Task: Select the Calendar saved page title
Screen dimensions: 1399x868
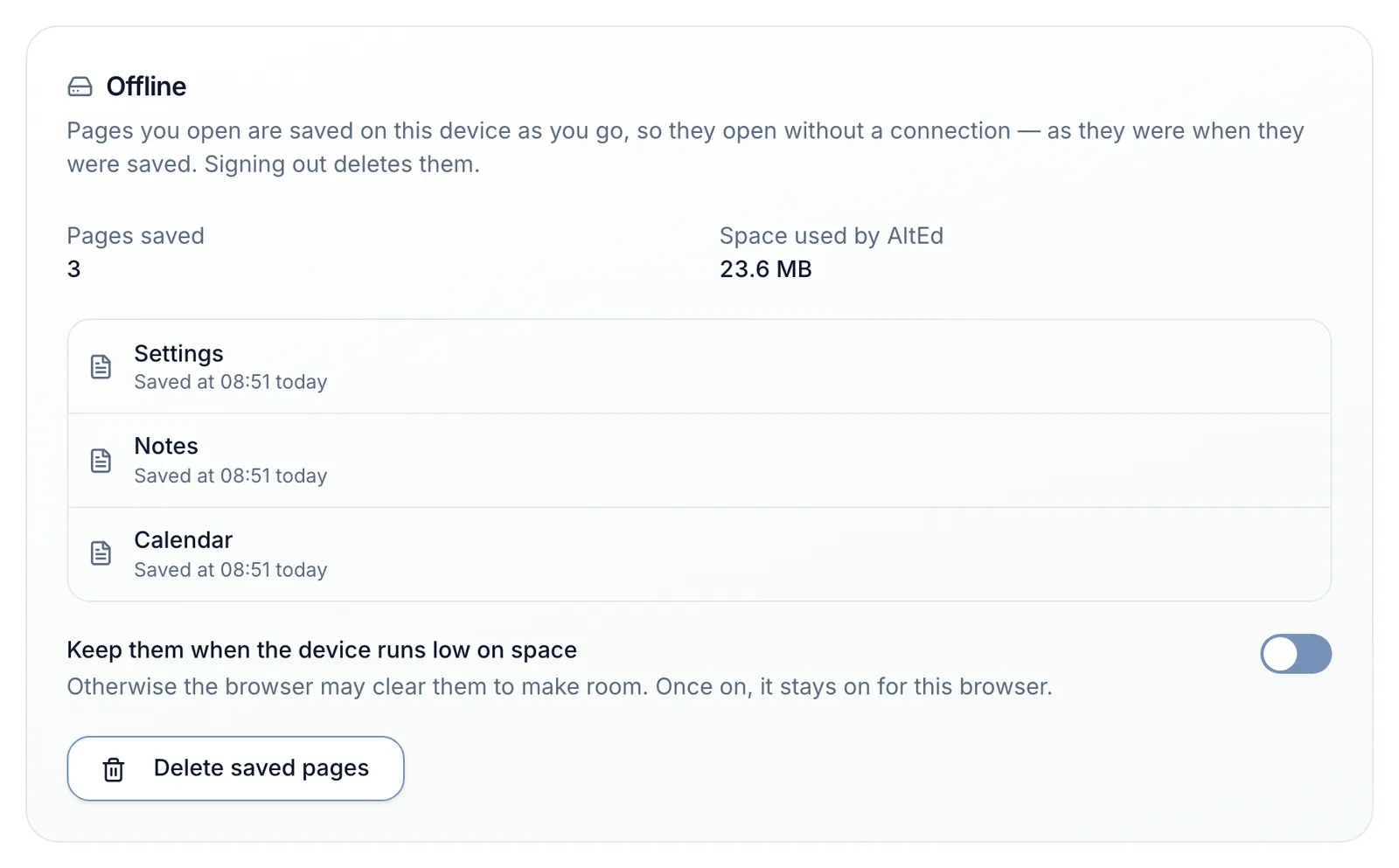Action: [x=183, y=539]
